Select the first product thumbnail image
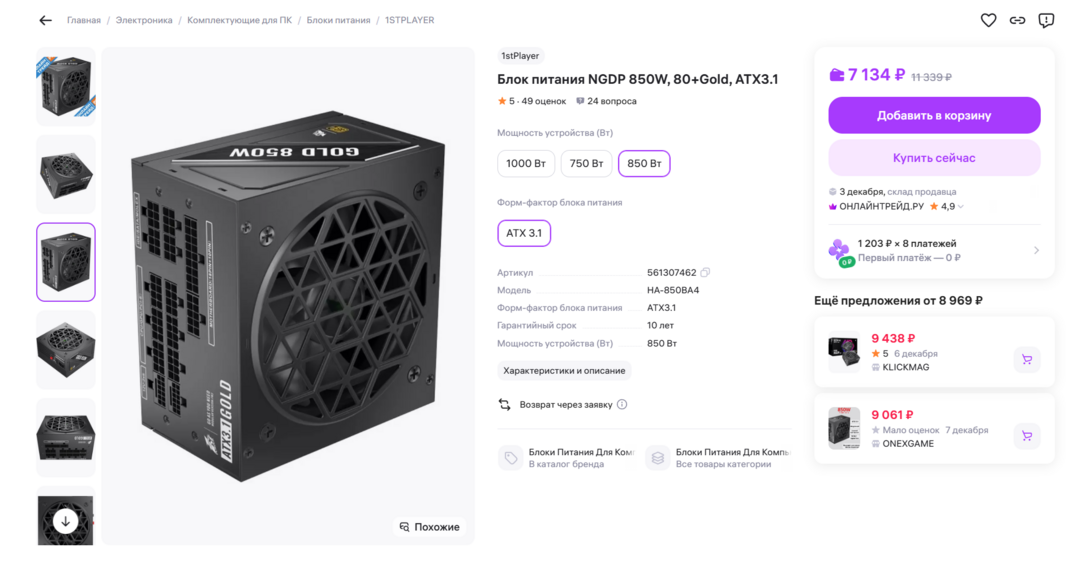The image size is (1090, 573). [66, 87]
